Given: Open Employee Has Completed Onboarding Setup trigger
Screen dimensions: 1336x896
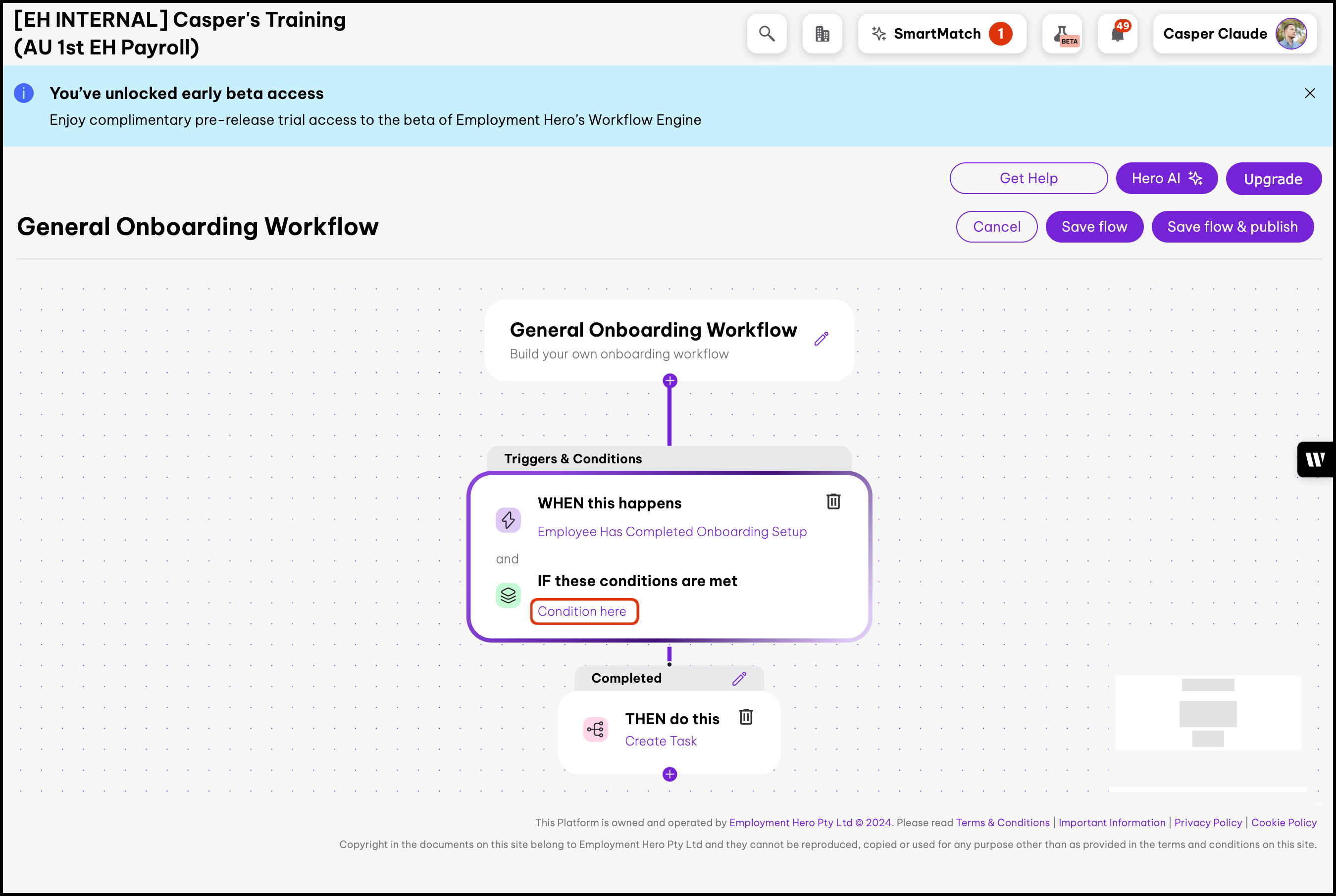Looking at the screenshot, I should [672, 532].
